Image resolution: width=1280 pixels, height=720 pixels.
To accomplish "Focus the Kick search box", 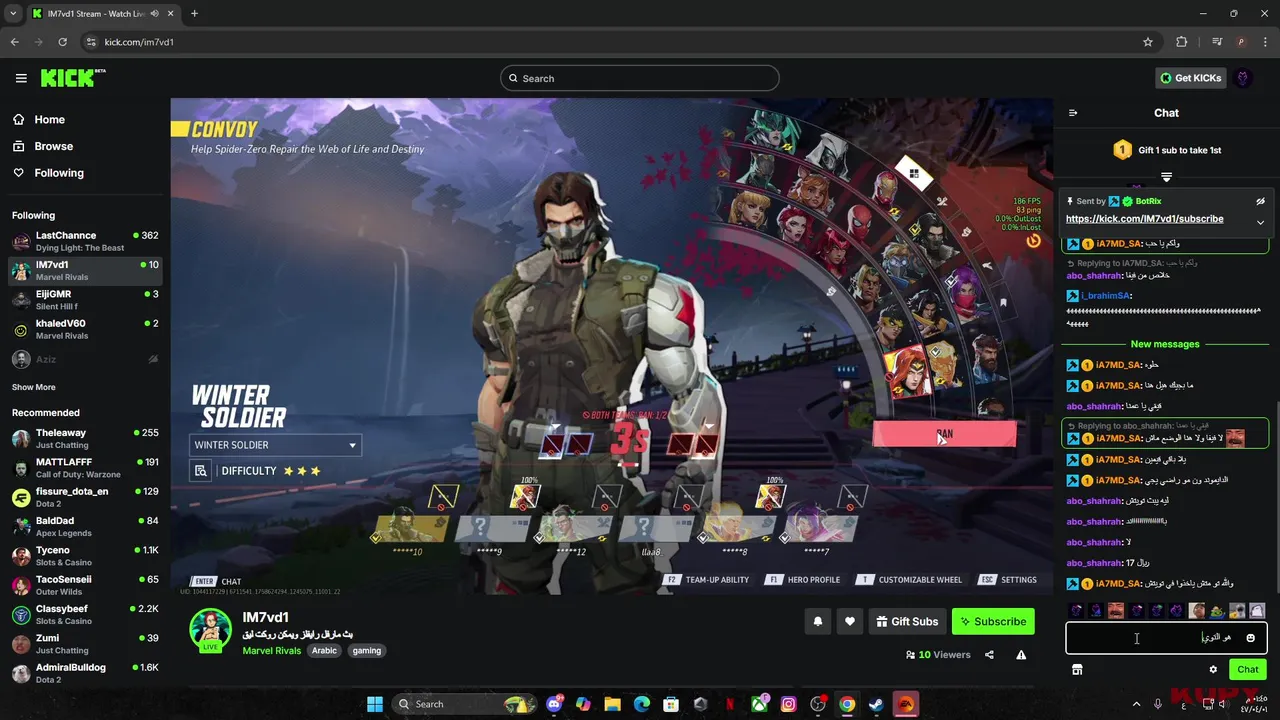I will pyautogui.click(x=640, y=78).
